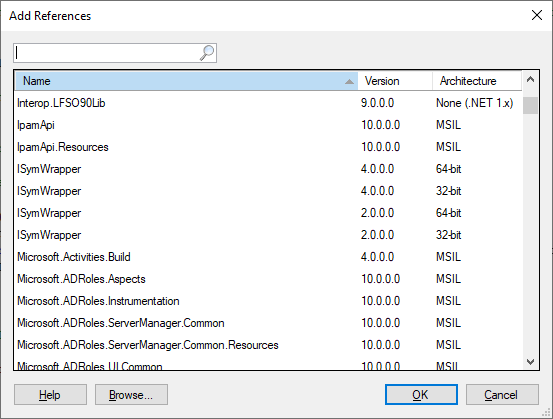Select ISymWrapper 2.0.0.0 32-bit row
553x419 pixels.
268,235
